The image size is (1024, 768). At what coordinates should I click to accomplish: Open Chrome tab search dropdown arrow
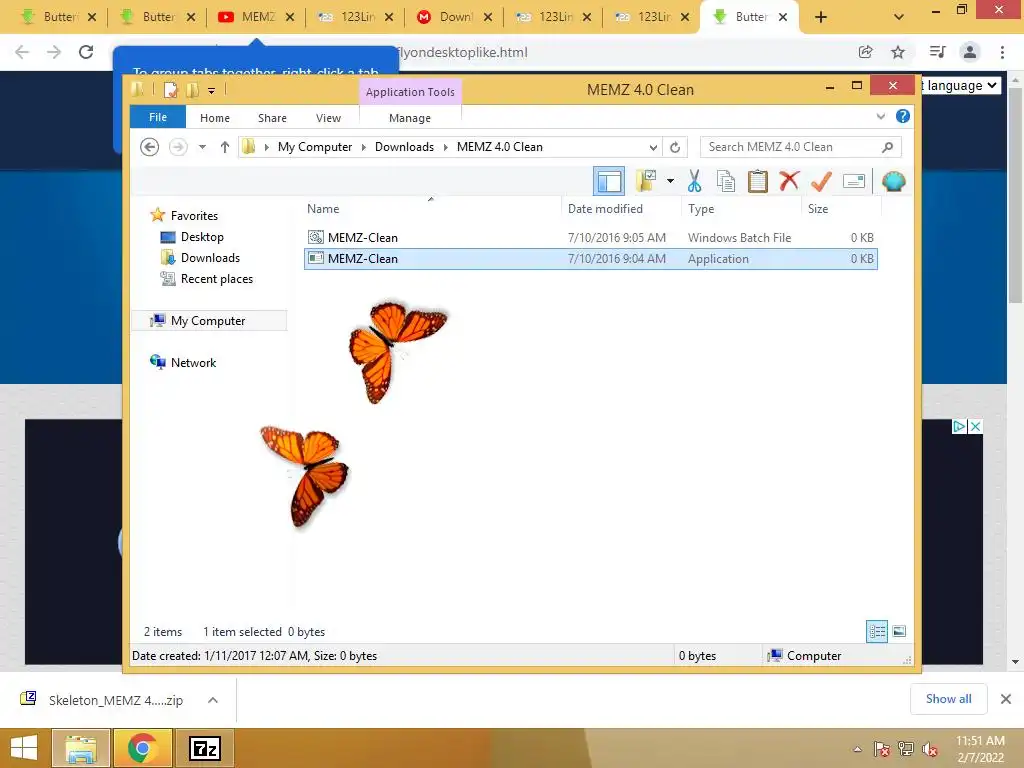(x=899, y=18)
